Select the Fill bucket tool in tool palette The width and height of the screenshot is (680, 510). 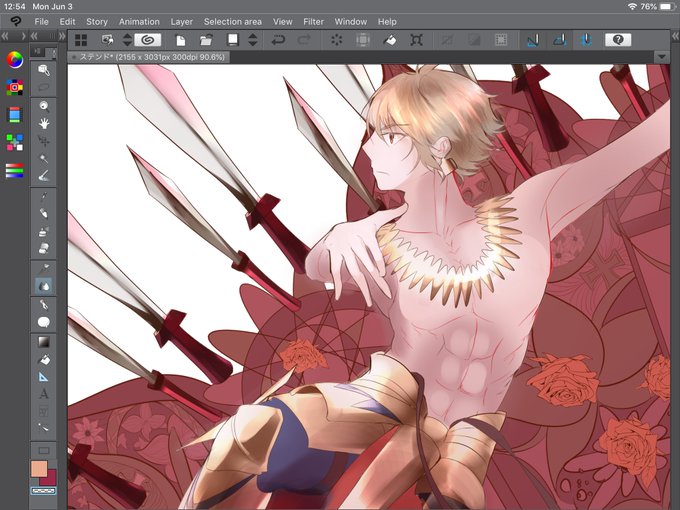coord(44,360)
